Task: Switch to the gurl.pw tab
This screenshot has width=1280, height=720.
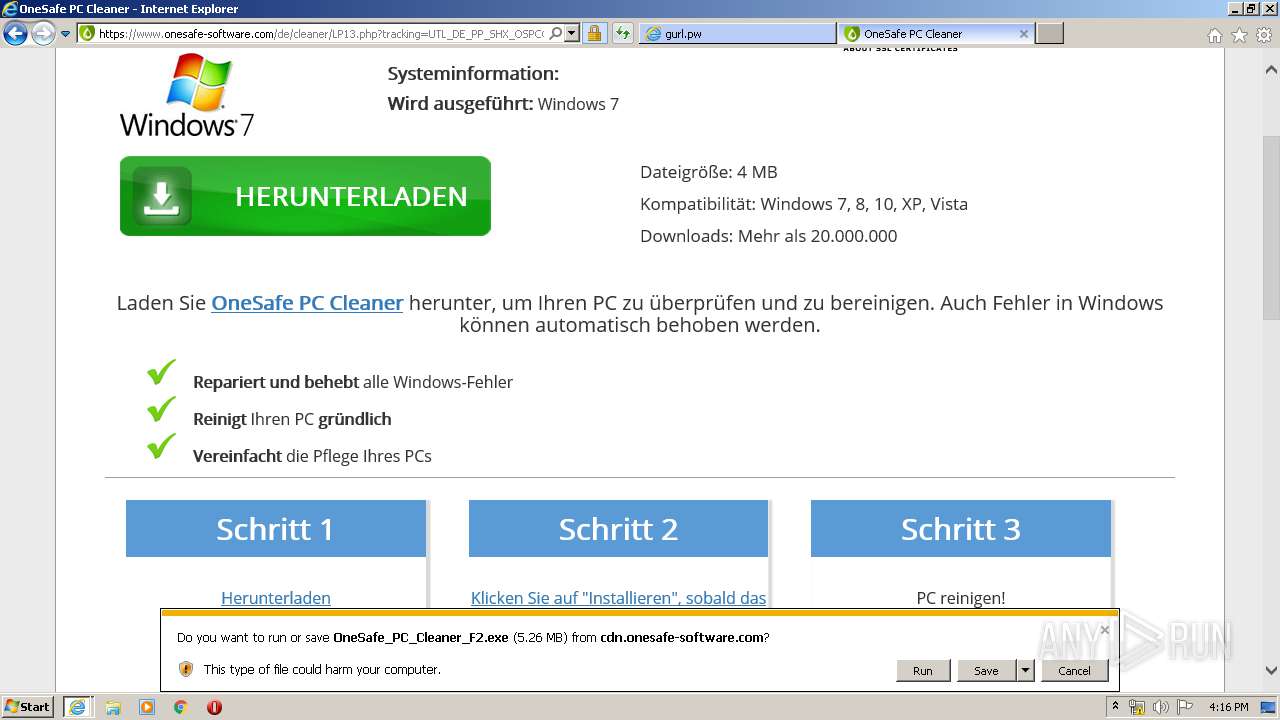Action: point(737,33)
